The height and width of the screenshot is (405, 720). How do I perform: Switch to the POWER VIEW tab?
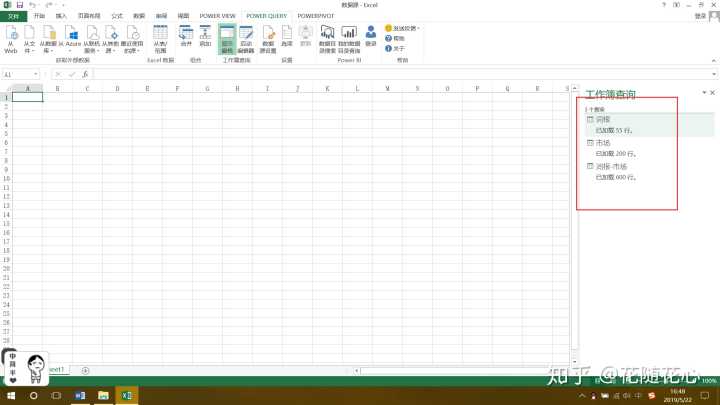click(x=217, y=16)
